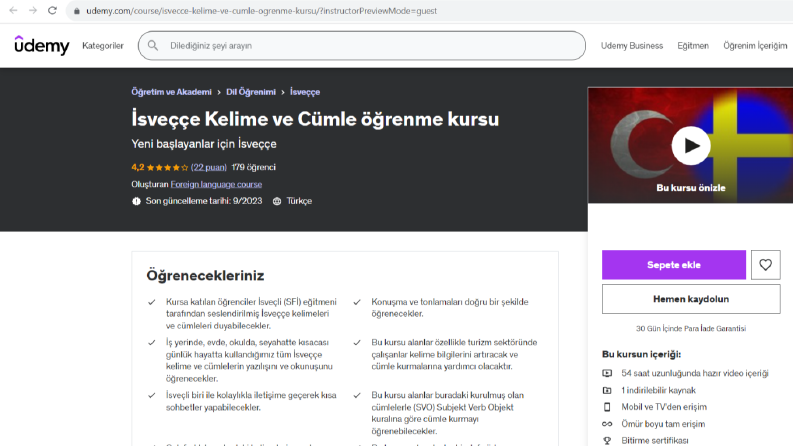Click the checkmark beside 'Kursa katılan öğrenciler'
The width and height of the screenshot is (793, 446).
click(151, 302)
